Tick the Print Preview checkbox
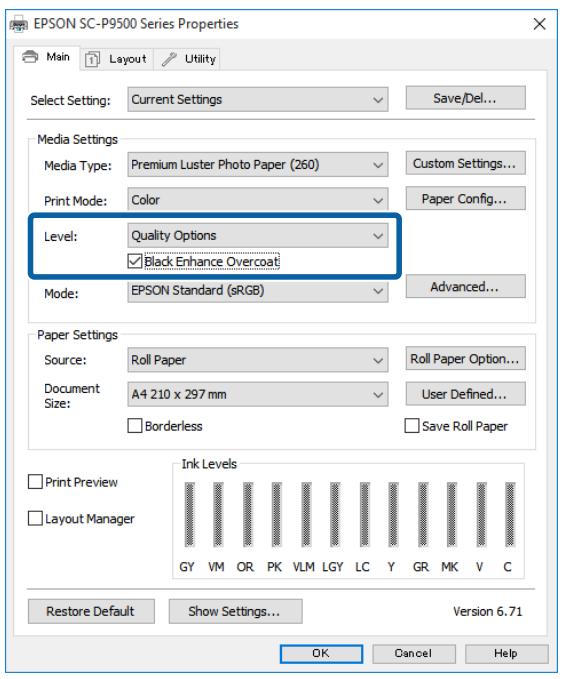Viewport: 562px width, 679px height. pos(35,482)
